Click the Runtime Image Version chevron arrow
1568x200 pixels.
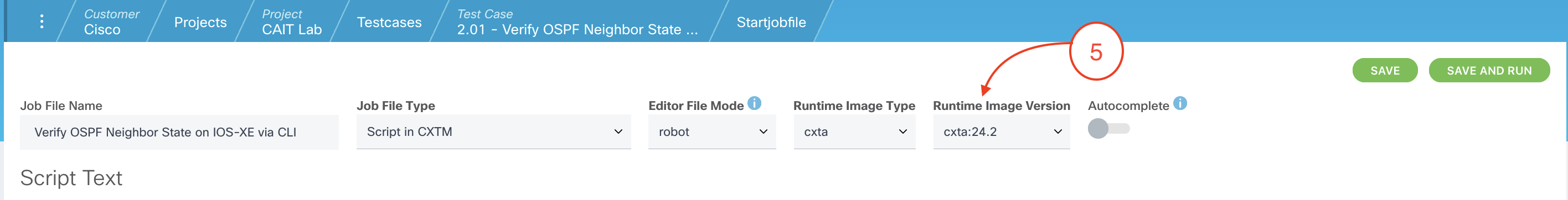[1058, 132]
